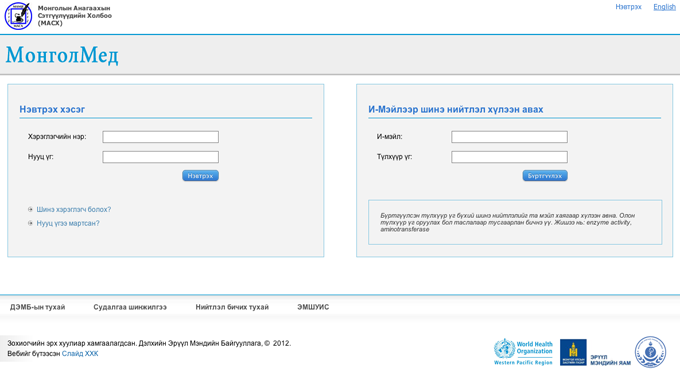Click the Нэвтрэх хэсэг section heading
Screen dimensions: 680x383
click(x=52, y=109)
